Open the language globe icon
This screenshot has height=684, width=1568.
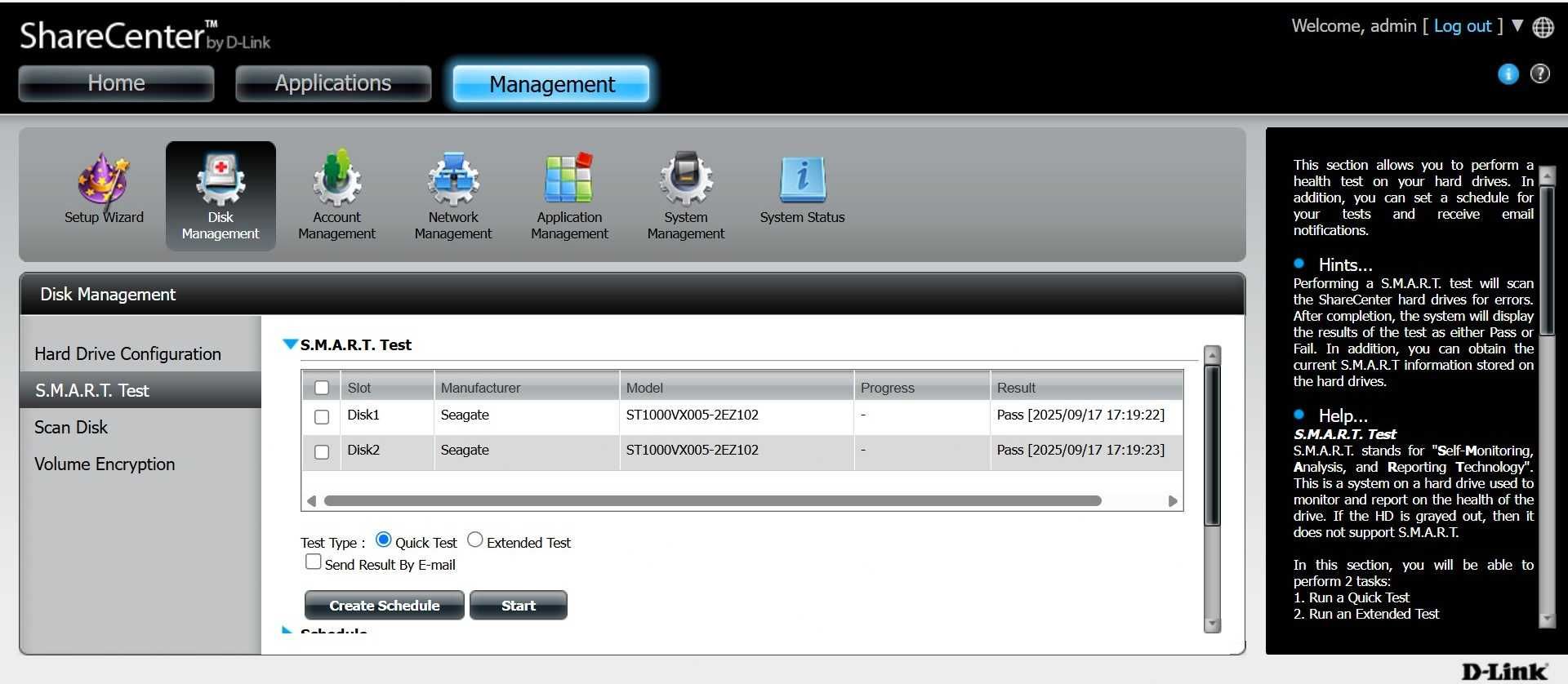click(1543, 27)
